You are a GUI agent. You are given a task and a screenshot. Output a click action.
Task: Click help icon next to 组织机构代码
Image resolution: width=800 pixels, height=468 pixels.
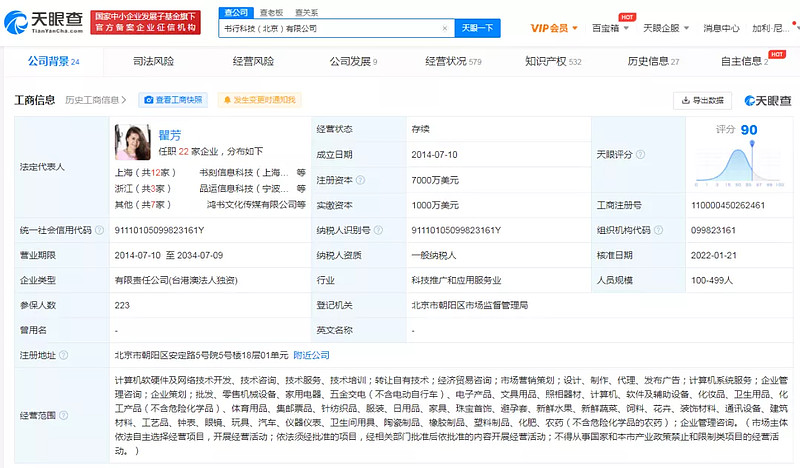coord(658,230)
